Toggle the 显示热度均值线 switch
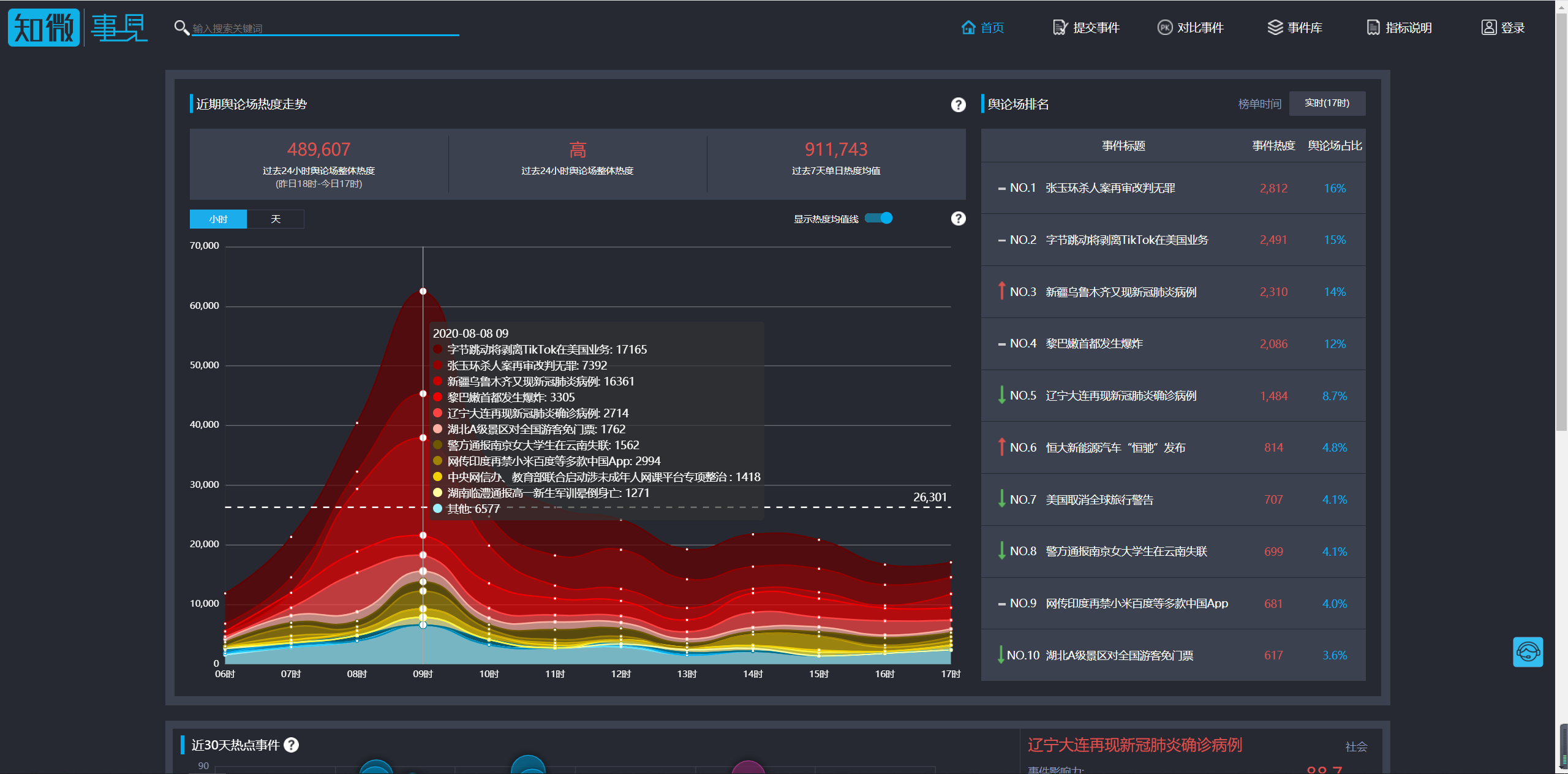 (x=879, y=218)
